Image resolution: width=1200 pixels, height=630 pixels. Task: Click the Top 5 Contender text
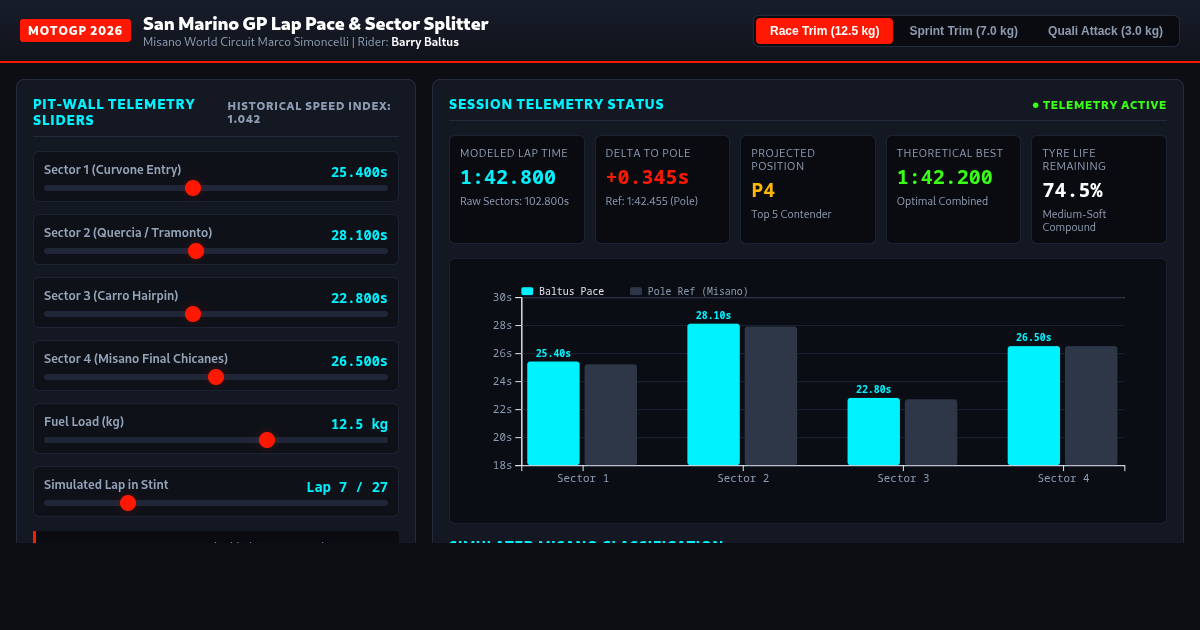(x=791, y=214)
